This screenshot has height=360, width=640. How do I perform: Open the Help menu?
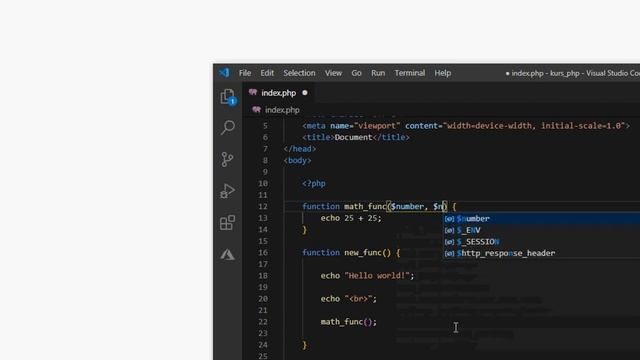442,73
